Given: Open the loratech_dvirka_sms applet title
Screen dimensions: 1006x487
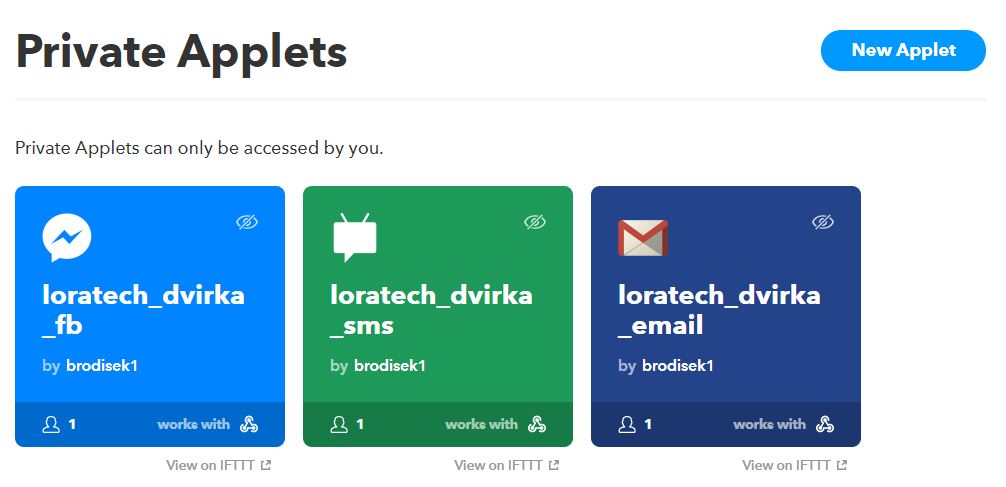Looking at the screenshot, I should [x=432, y=311].
